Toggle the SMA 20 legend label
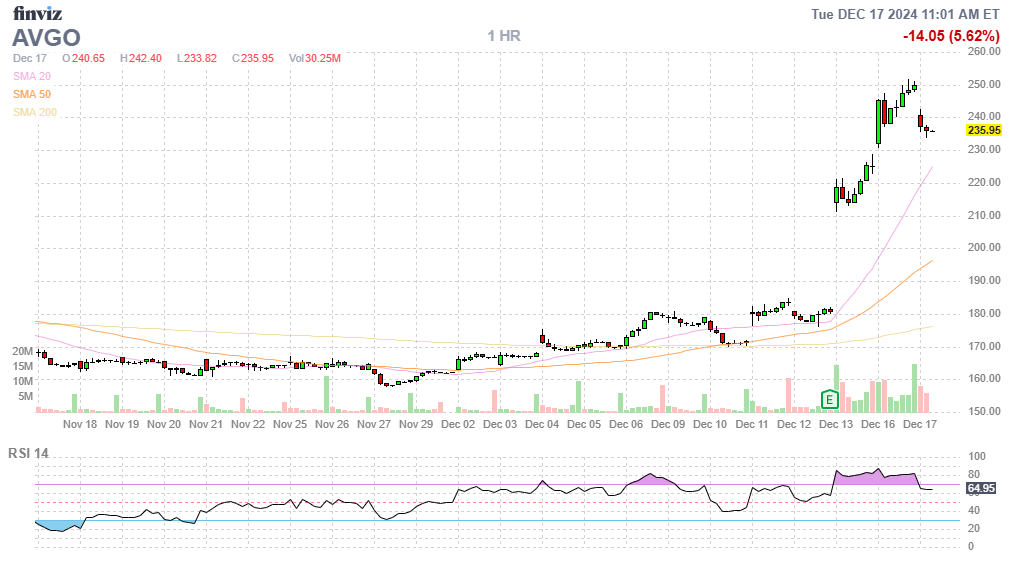Viewport: 1013px width, 562px height. [x=31, y=76]
